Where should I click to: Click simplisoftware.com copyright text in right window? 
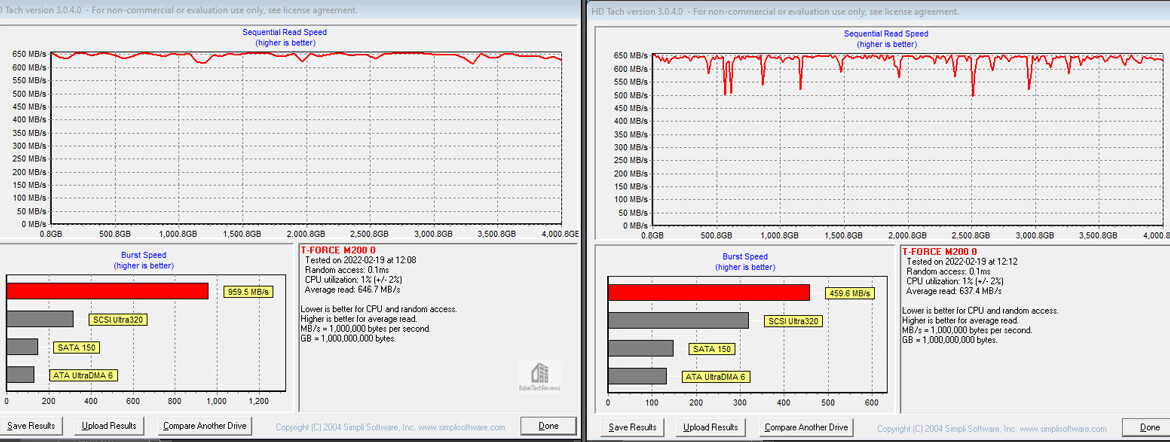tap(992, 429)
